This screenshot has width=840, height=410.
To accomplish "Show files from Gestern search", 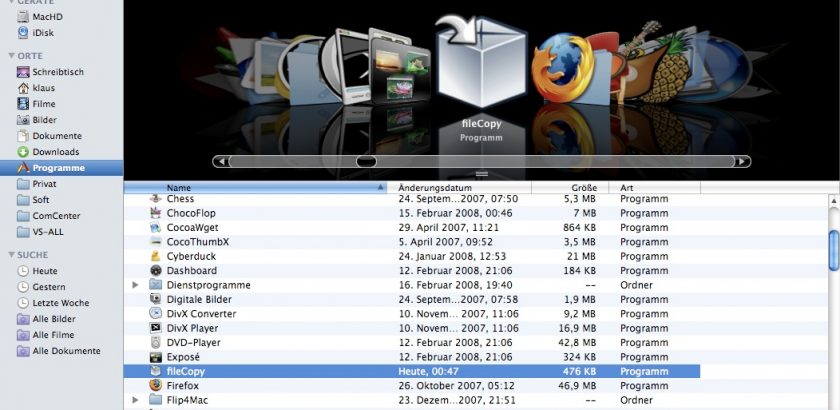I will coord(41,287).
